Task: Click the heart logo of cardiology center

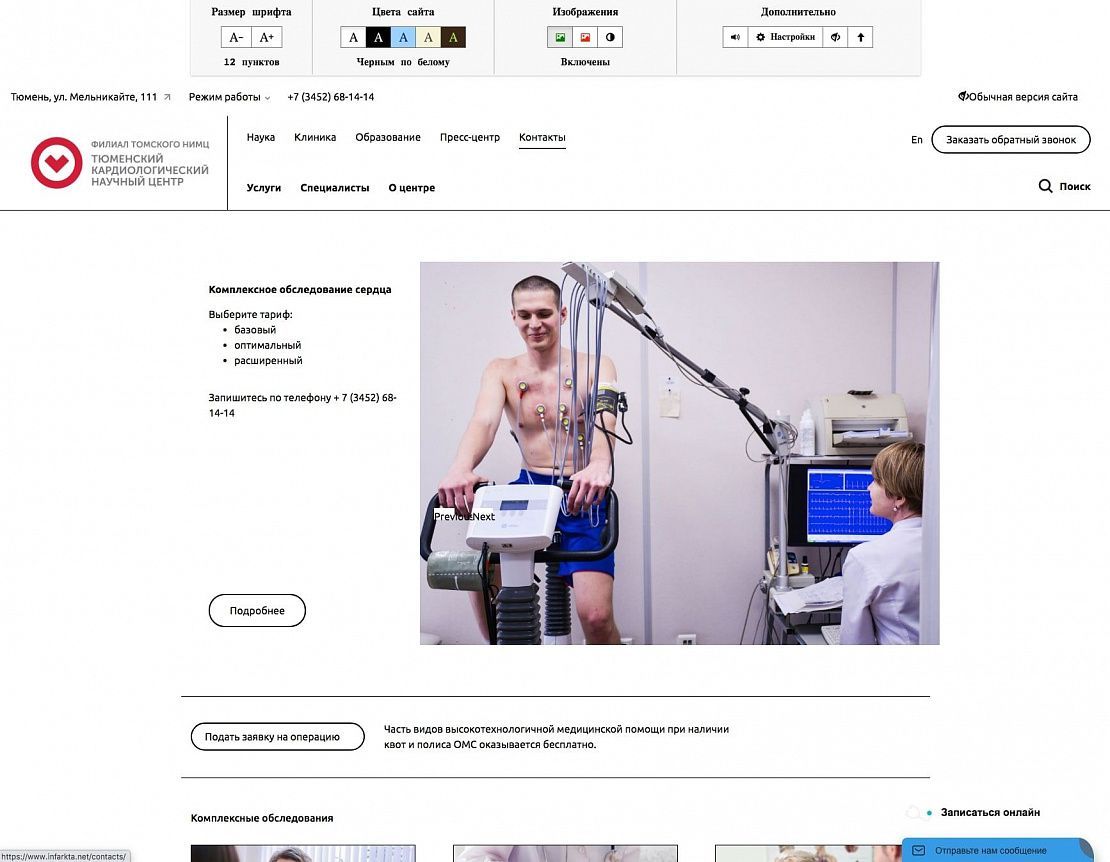Action: click(x=56, y=162)
